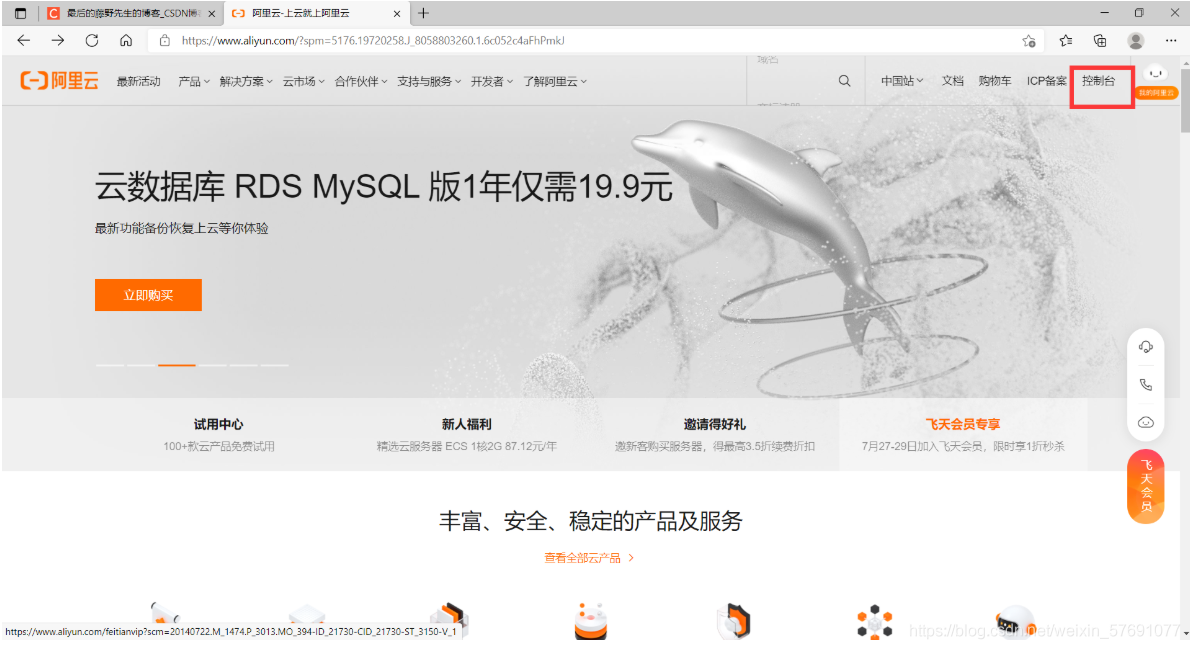Open the 邀请得好礼 card
The width and height of the screenshot is (1190, 649).
[714, 434]
